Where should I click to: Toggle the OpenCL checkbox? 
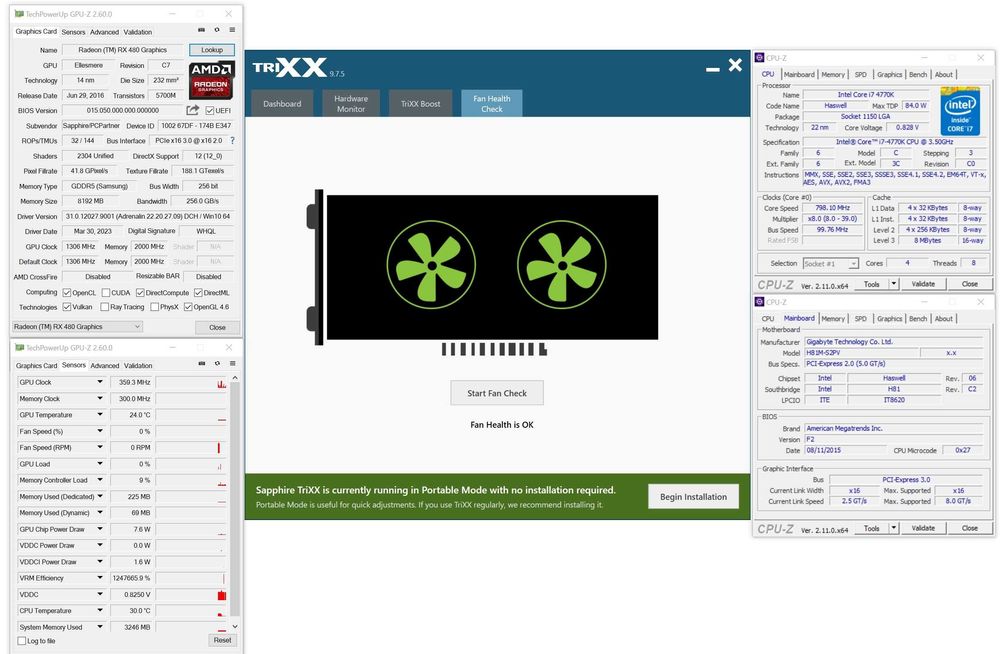(x=67, y=293)
